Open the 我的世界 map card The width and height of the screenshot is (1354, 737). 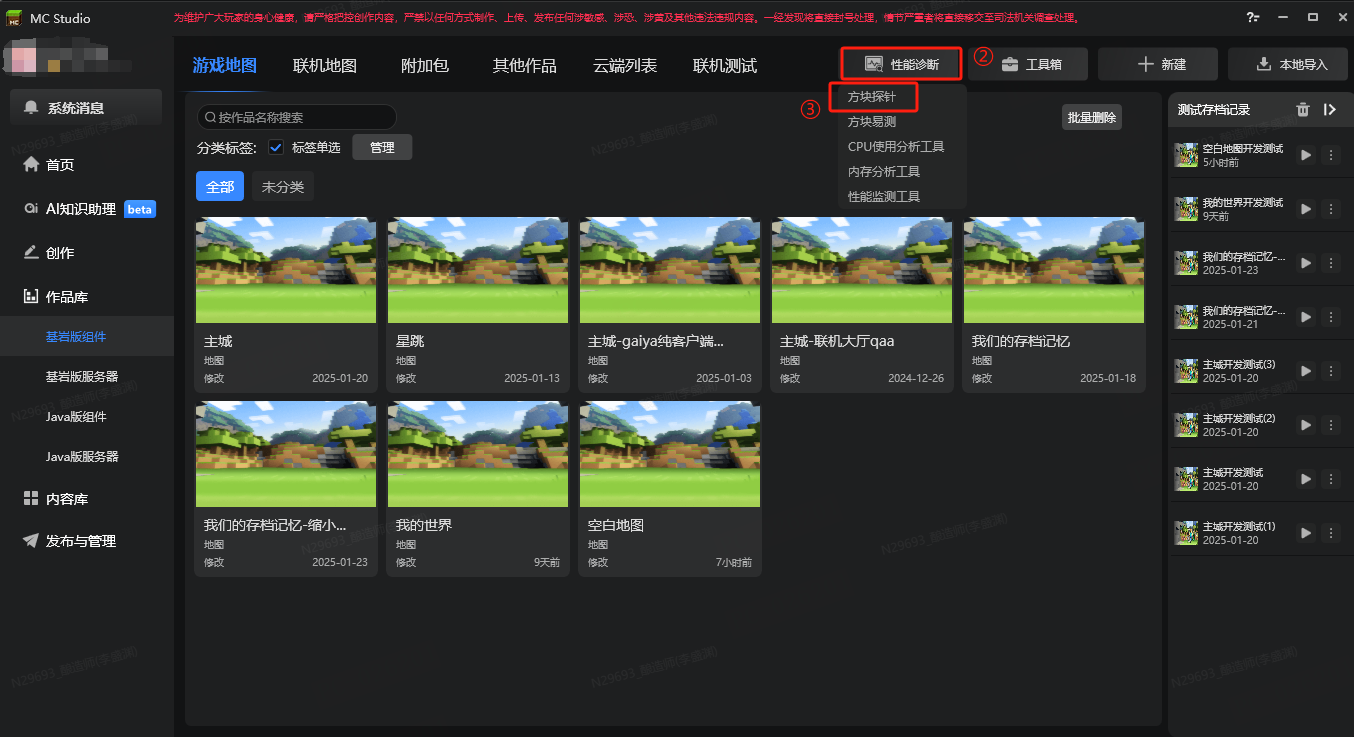pos(478,488)
